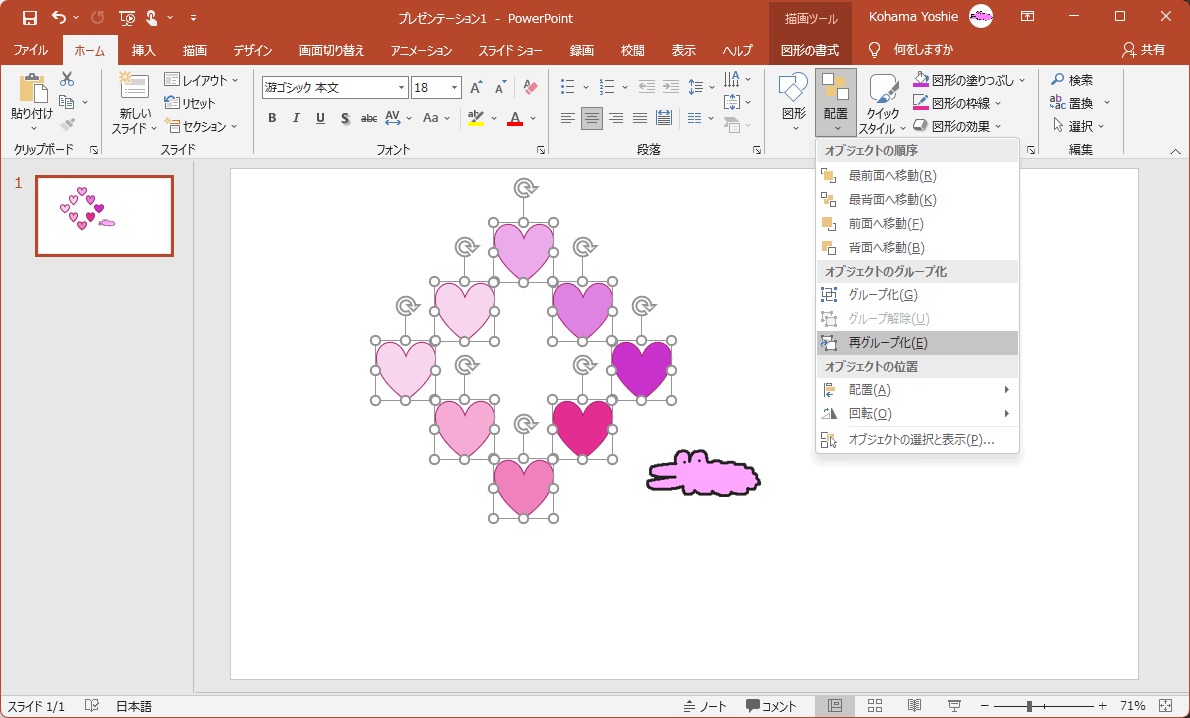Open the 配置(A) submenu
Screen dimensions: 1190x718
(x=917, y=389)
